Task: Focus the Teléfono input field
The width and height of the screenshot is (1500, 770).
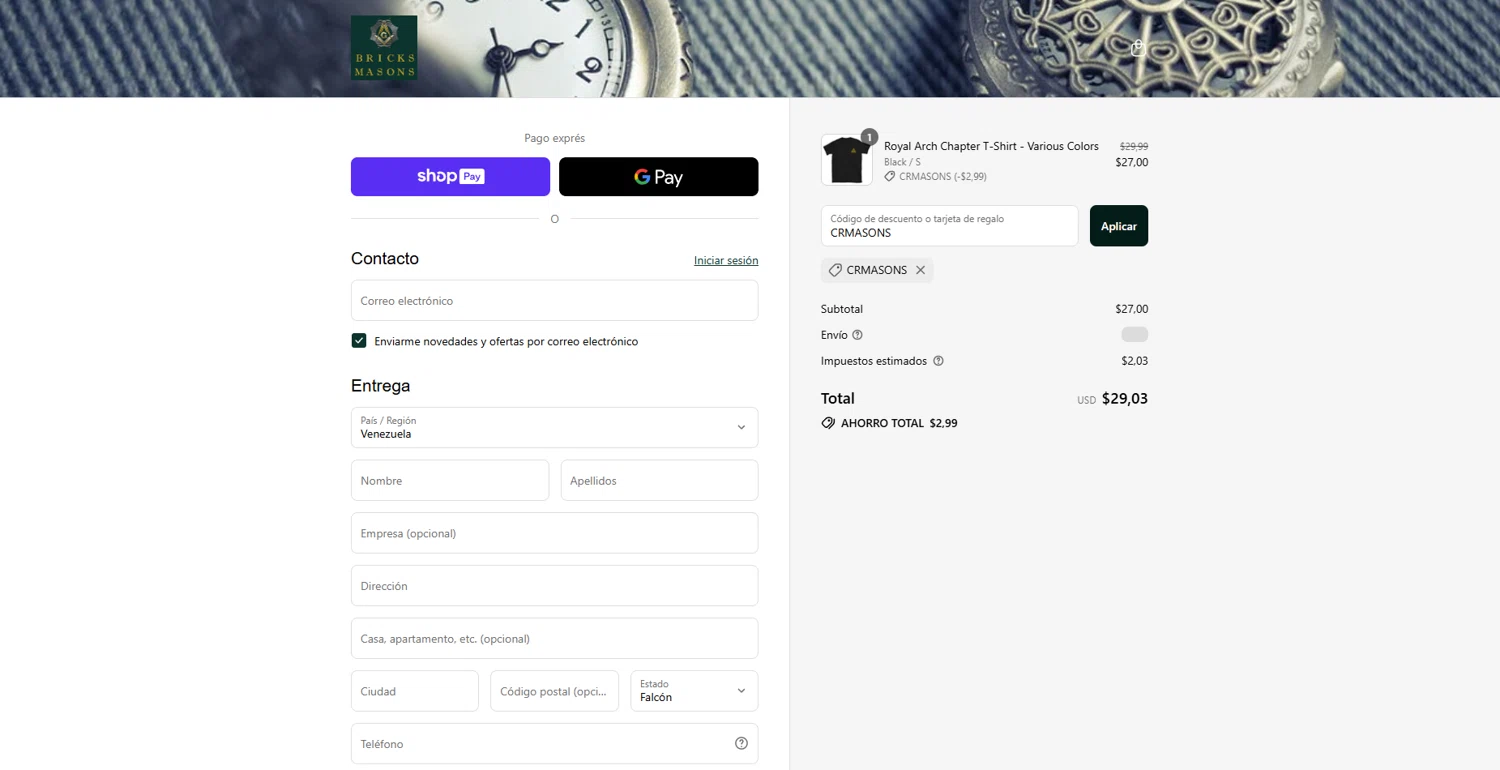Action: (554, 743)
